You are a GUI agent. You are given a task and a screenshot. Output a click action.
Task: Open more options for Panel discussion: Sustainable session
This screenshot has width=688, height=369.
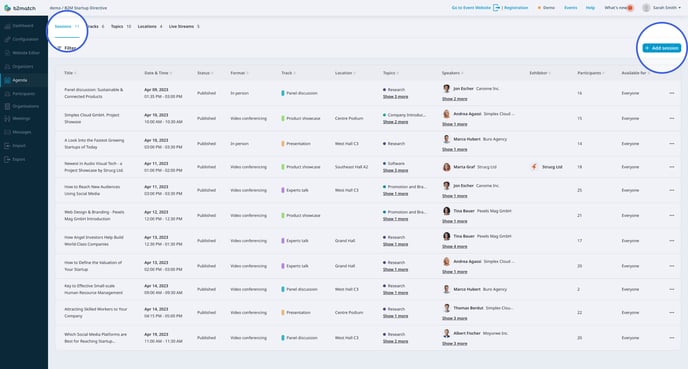click(x=672, y=93)
